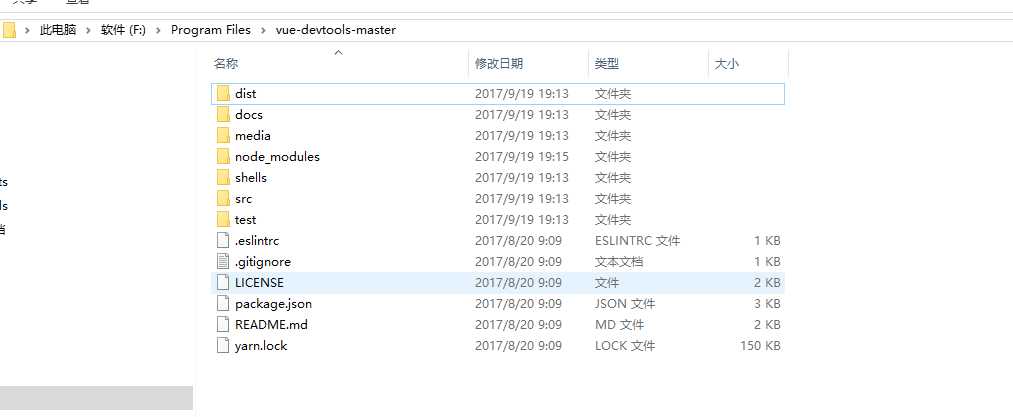1013x417 pixels.
Task: Select the .gitignore text file icon
Action: (x=223, y=261)
